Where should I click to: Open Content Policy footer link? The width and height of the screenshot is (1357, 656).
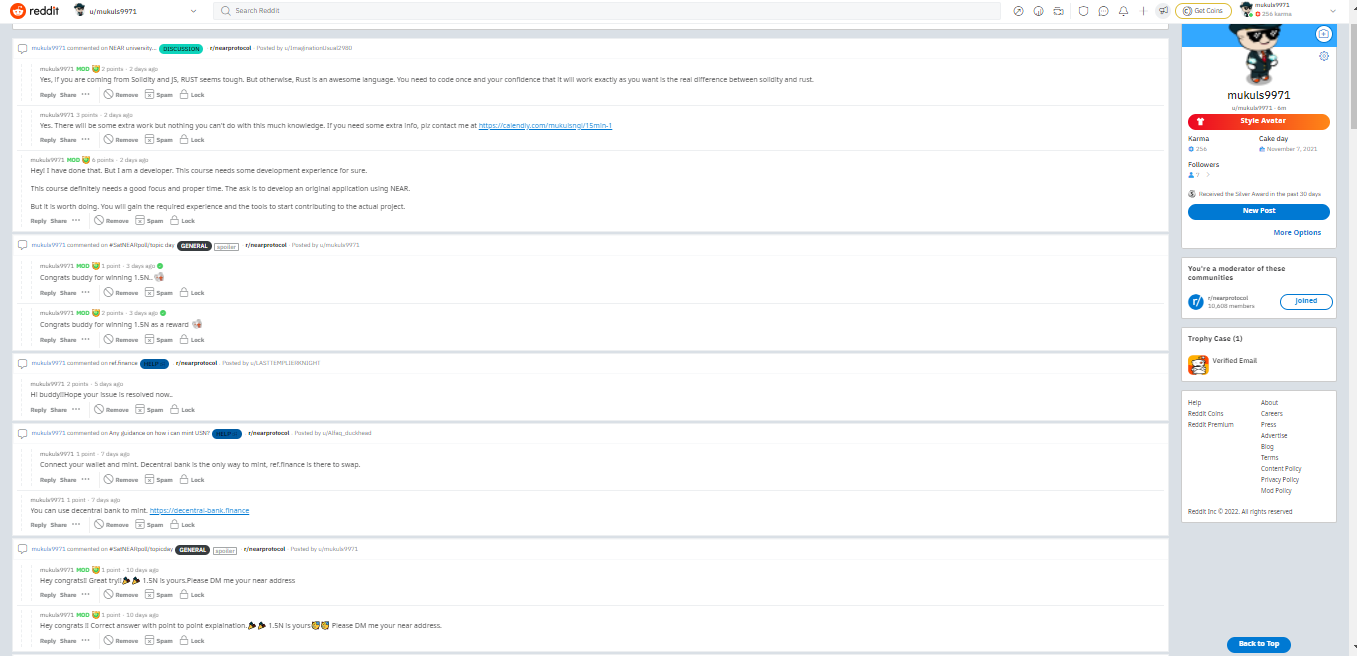[x=1281, y=469]
